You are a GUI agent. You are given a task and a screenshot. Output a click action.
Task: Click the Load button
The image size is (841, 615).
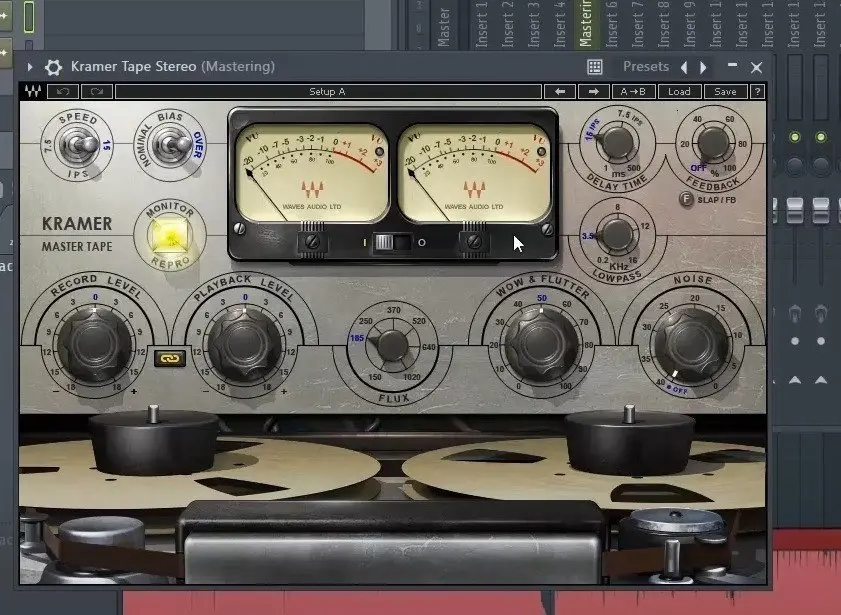click(x=679, y=92)
